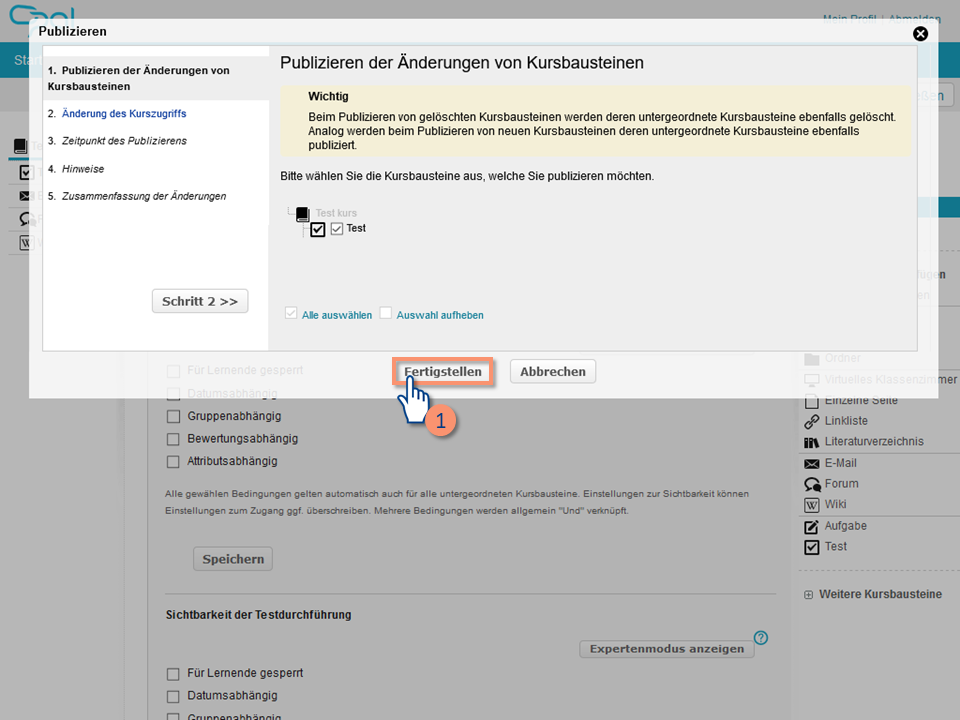Select Linkliste chain icon
Viewport: 960px width, 720px height.
coord(811,422)
